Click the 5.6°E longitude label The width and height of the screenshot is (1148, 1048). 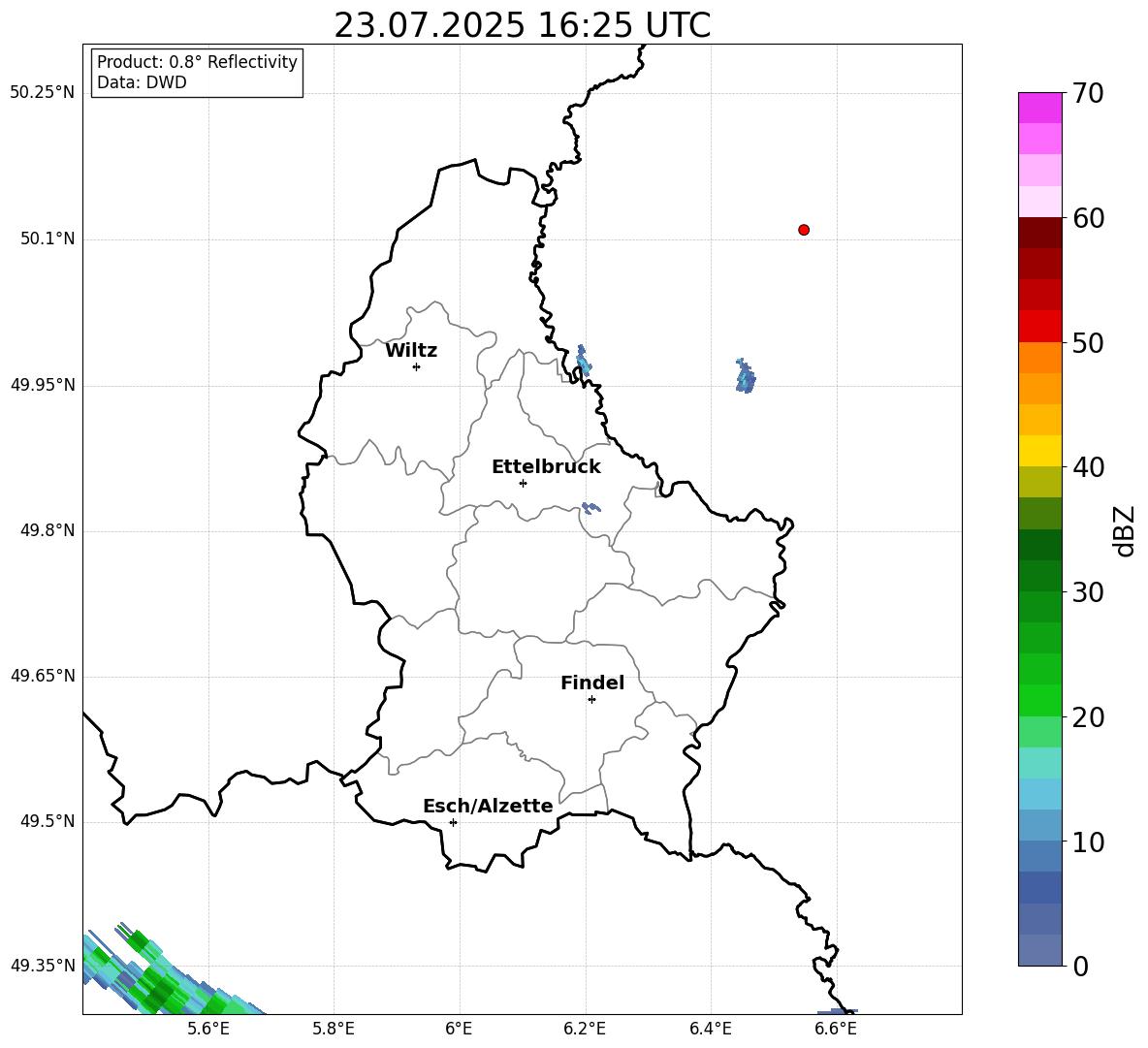[x=208, y=1029]
